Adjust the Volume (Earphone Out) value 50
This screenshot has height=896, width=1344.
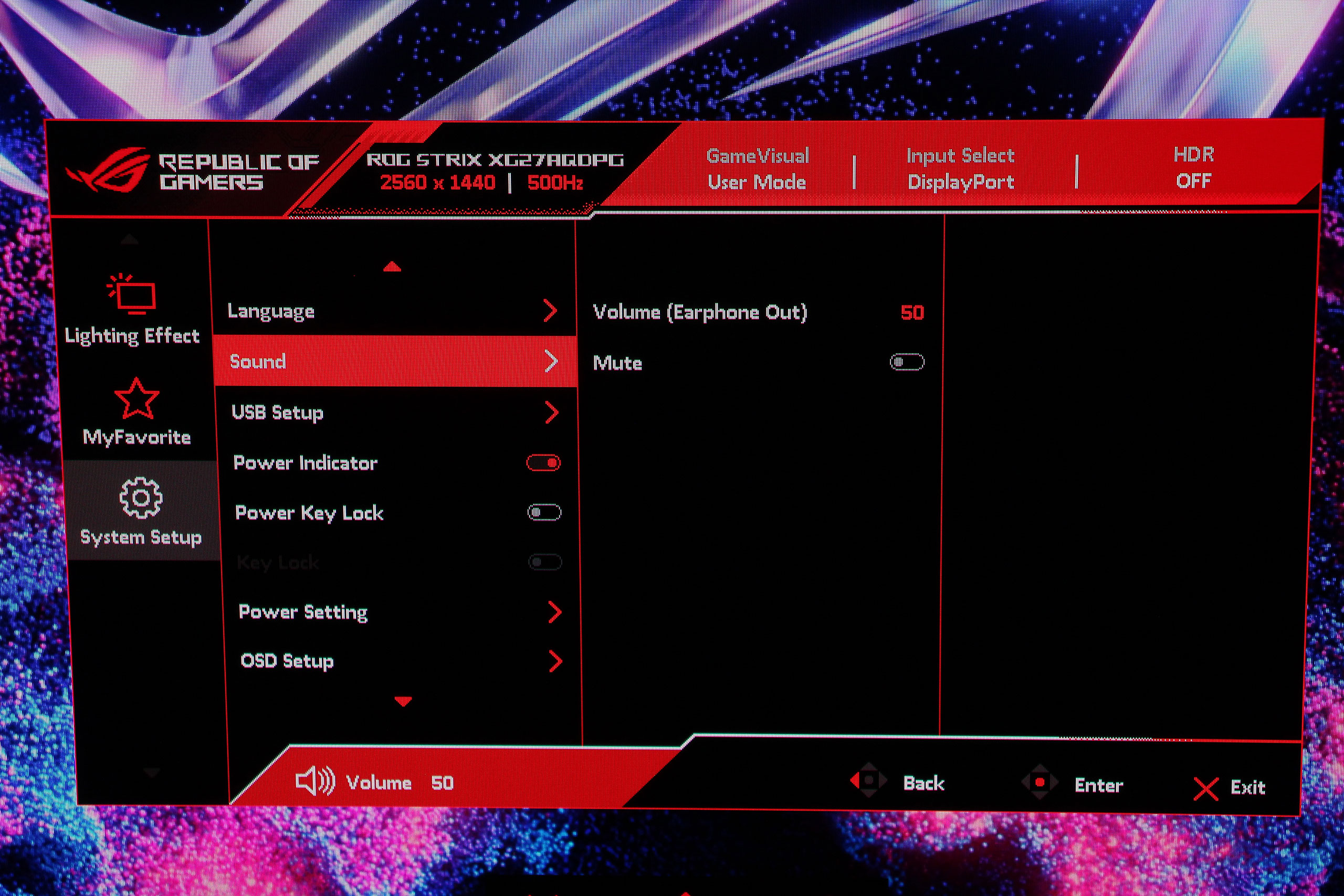(911, 312)
